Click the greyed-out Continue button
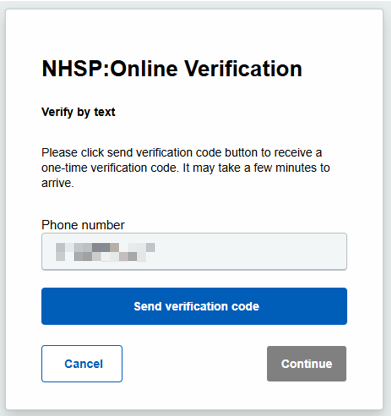This screenshot has height=416, width=391. coord(306,364)
